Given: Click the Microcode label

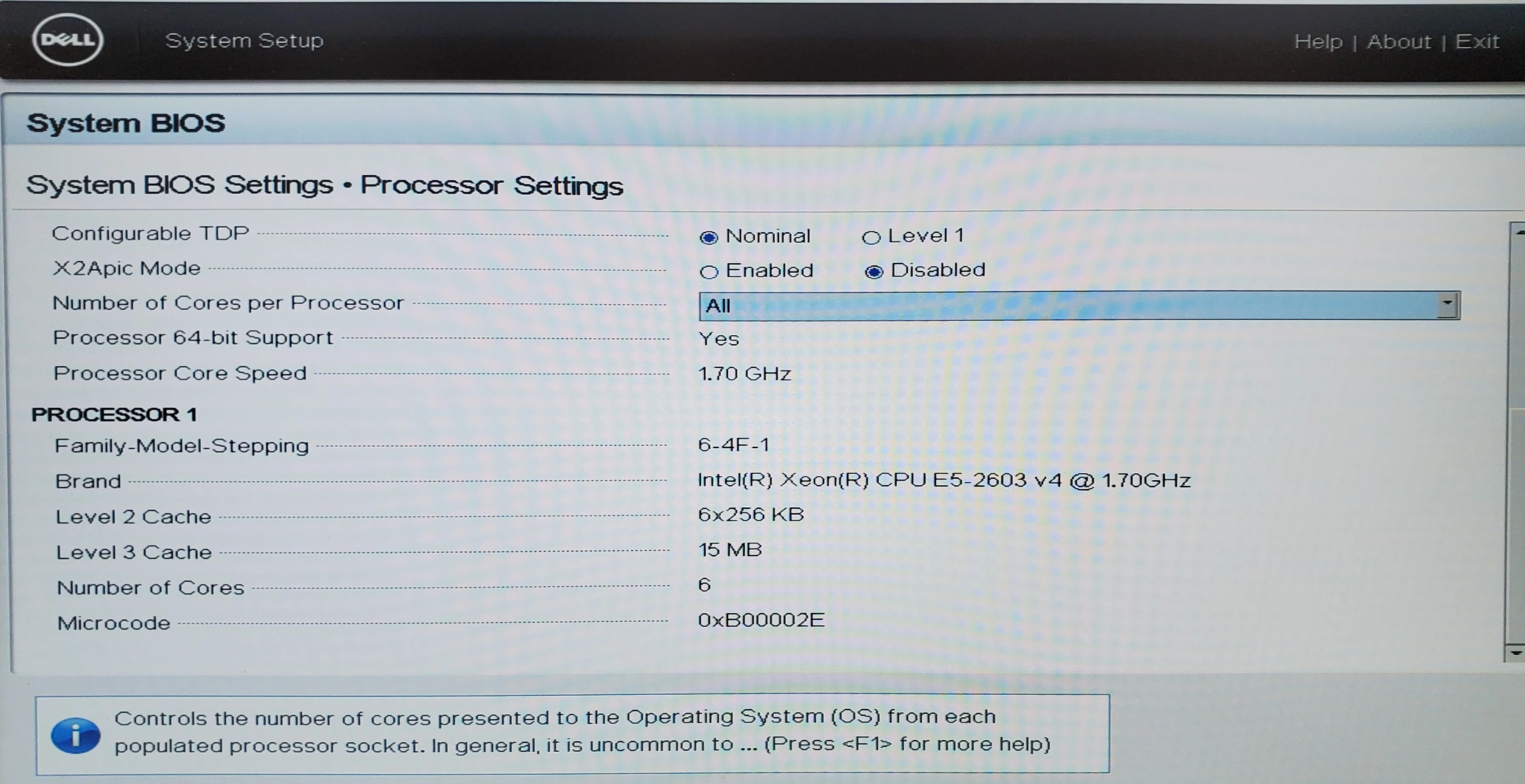Looking at the screenshot, I should click(x=114, y=623).
